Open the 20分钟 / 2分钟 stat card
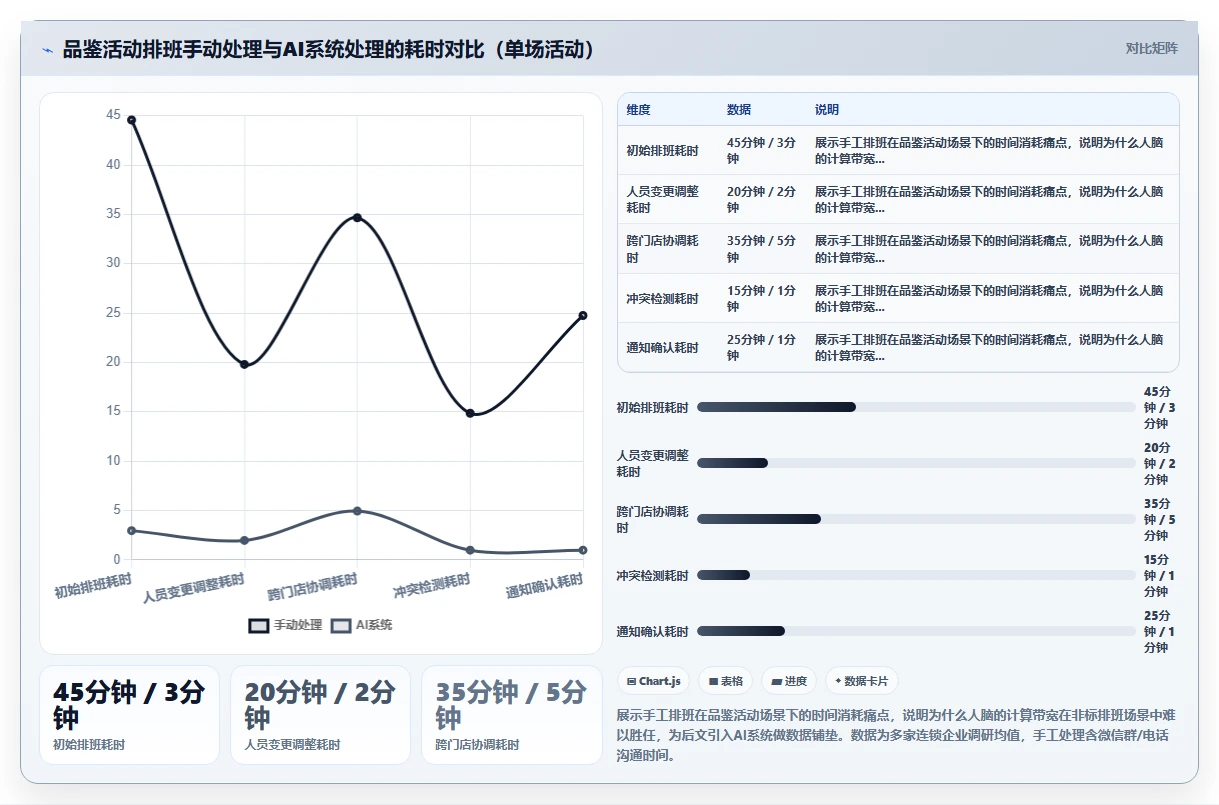The width and height of the screenshot is (1219, 805). 320,715
